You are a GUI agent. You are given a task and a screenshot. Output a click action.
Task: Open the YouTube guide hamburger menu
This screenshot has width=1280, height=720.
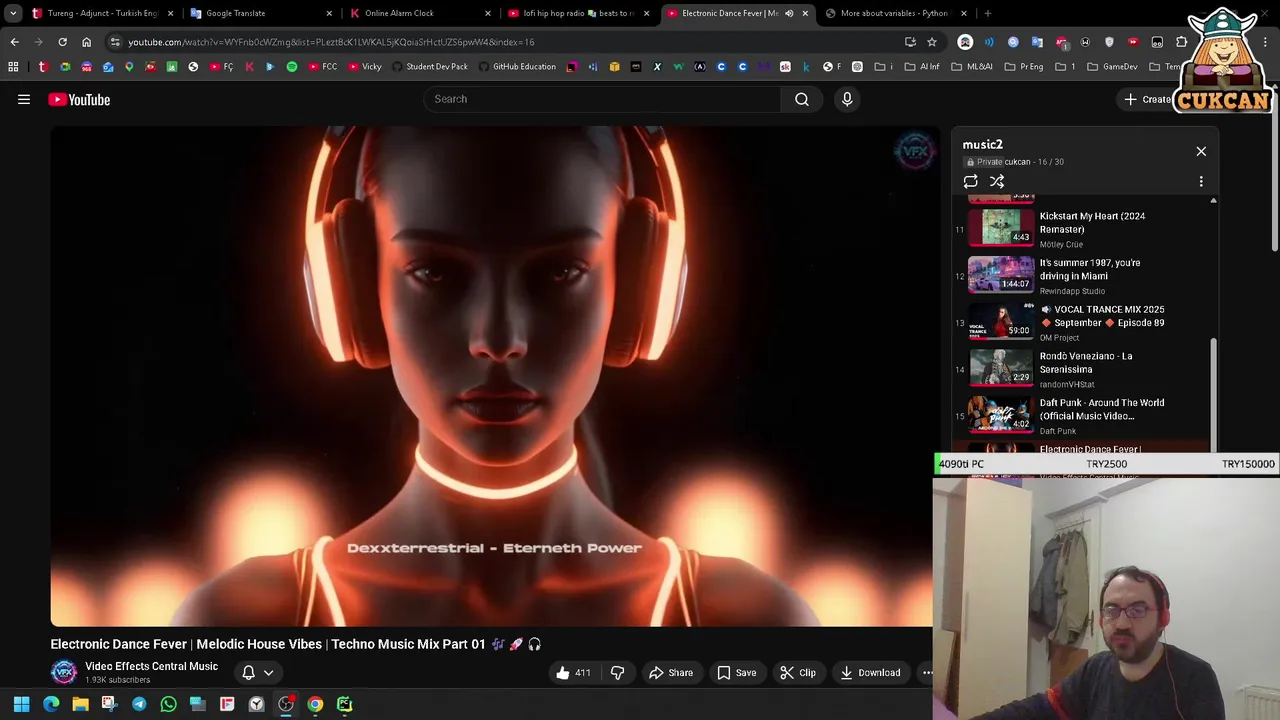24,99
